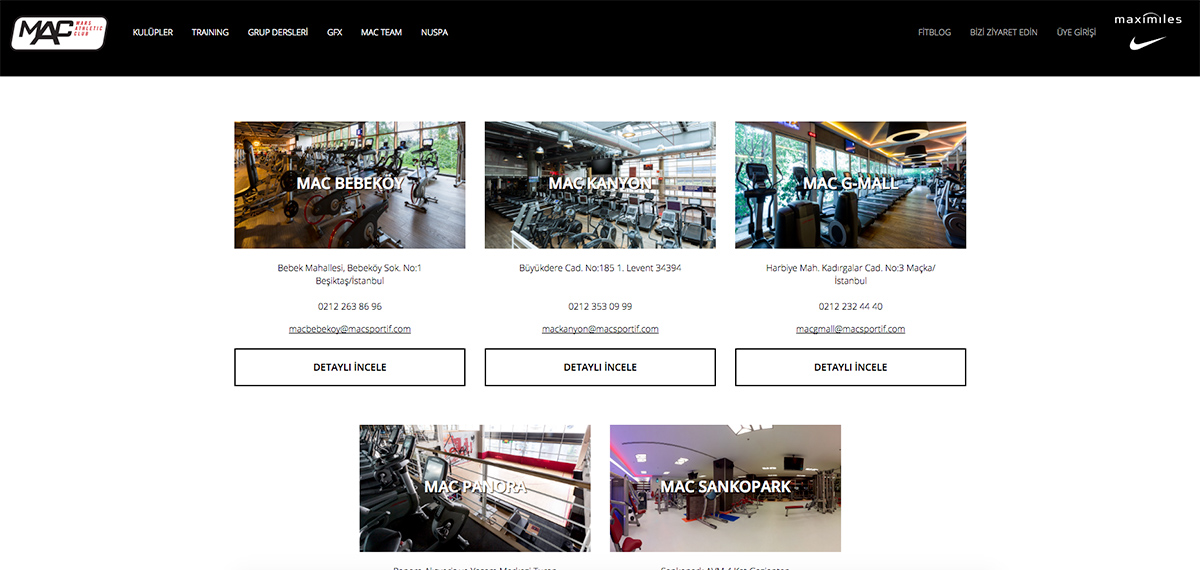Email macgmall@macsportif.com link
This screenshot has height=570, width=1200.
click(x=851, y=329)
